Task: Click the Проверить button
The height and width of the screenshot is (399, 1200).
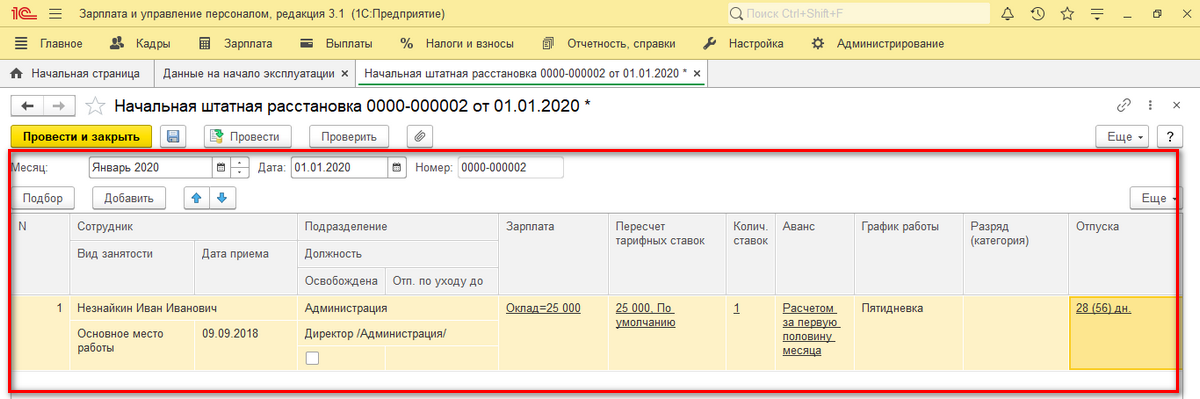Action: point(349,137)
